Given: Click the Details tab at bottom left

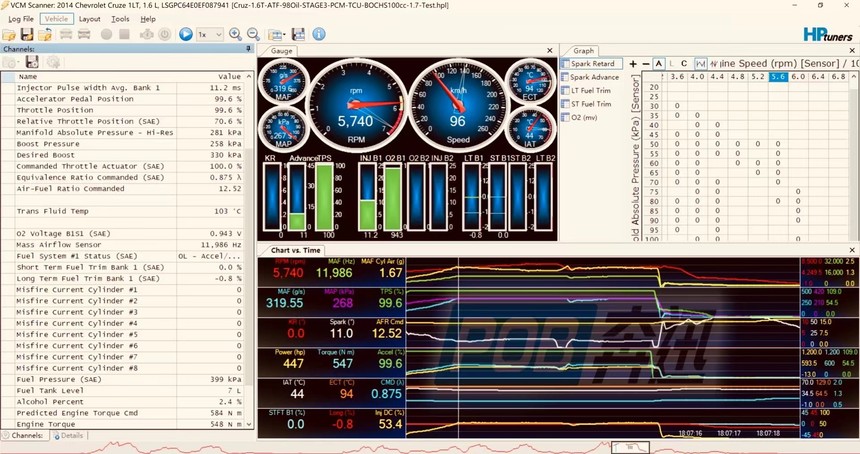Looking at the screenshot, I should tap(68, 435).
